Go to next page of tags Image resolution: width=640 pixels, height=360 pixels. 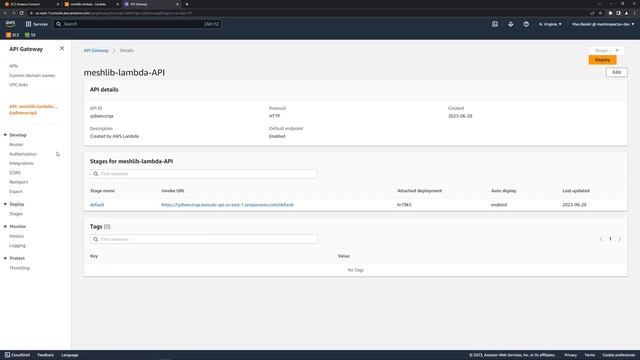tap(619, 239)
